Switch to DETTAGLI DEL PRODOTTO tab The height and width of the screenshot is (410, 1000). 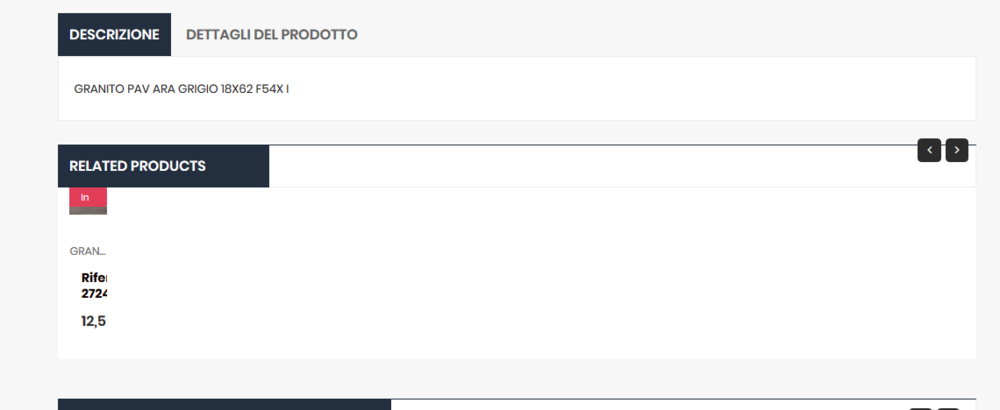tap(272, 34)
